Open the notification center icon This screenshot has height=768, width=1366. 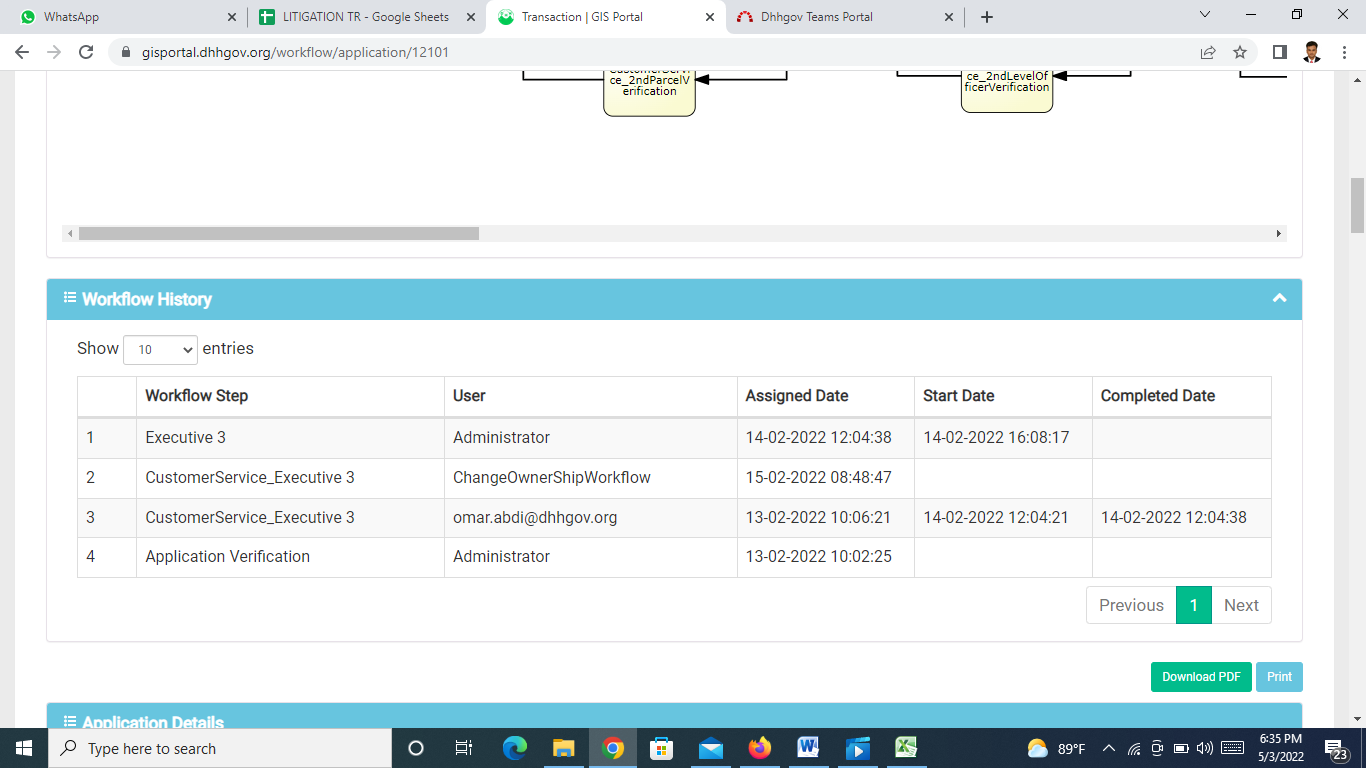point(1337,750)
